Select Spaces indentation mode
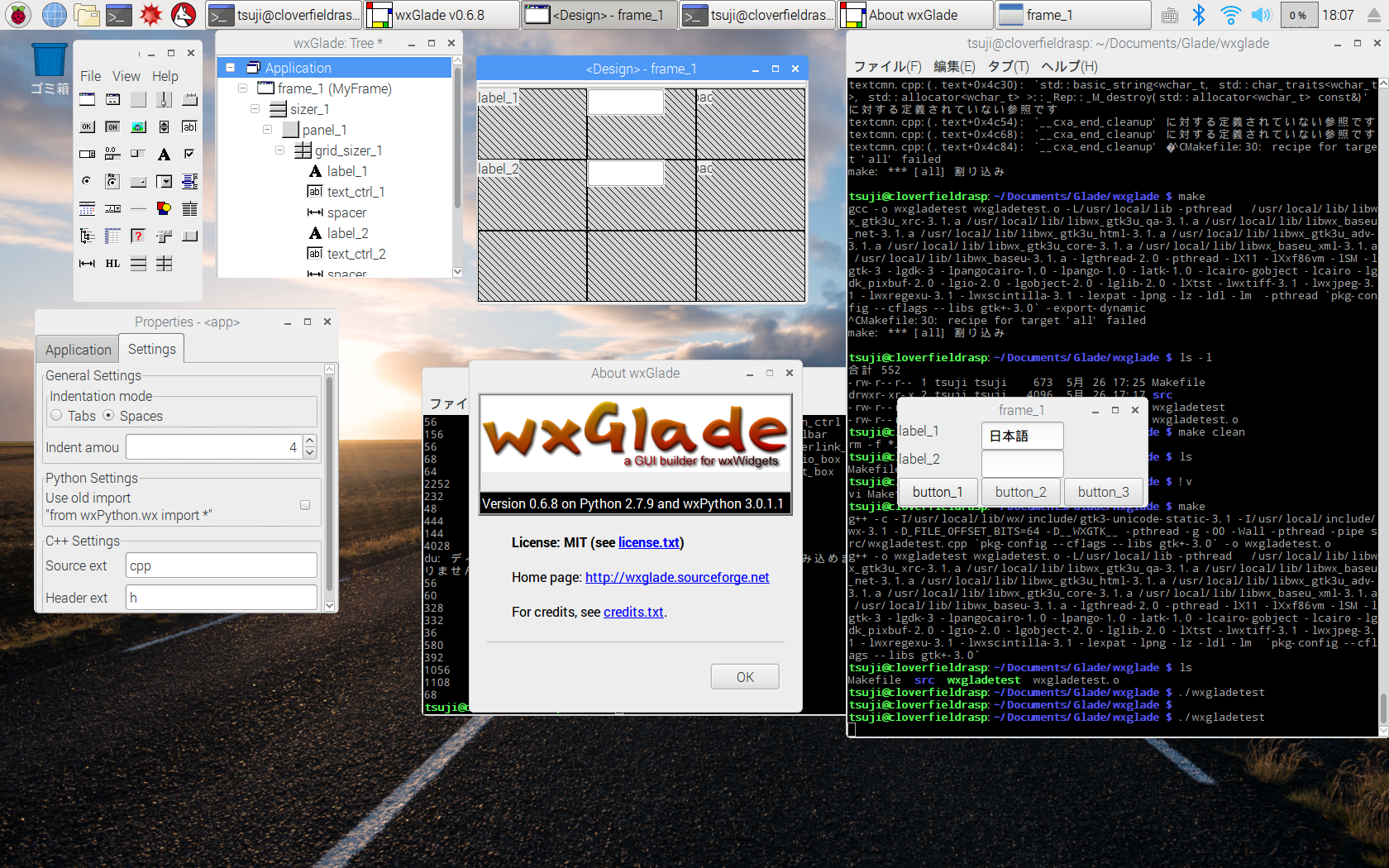1389x868 pixels. 108,416
